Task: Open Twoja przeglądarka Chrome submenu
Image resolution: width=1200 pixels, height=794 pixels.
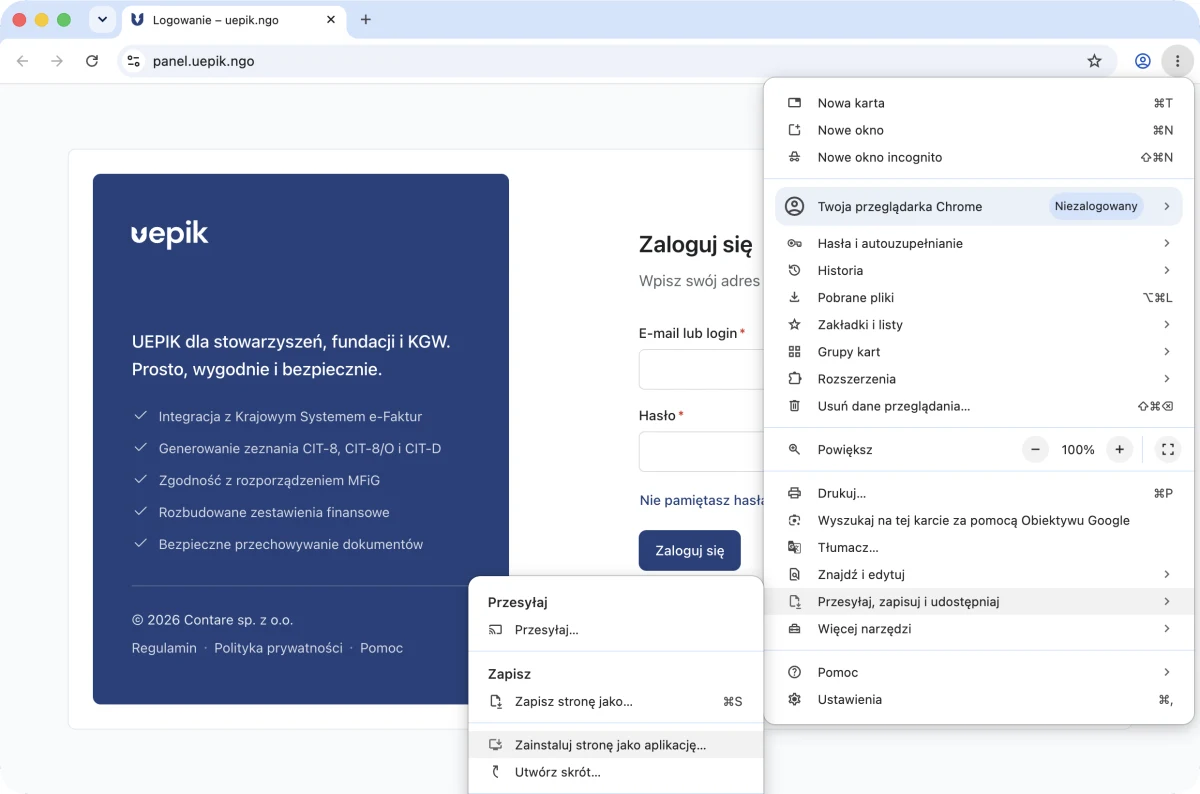Action: [x=980, y=206]
